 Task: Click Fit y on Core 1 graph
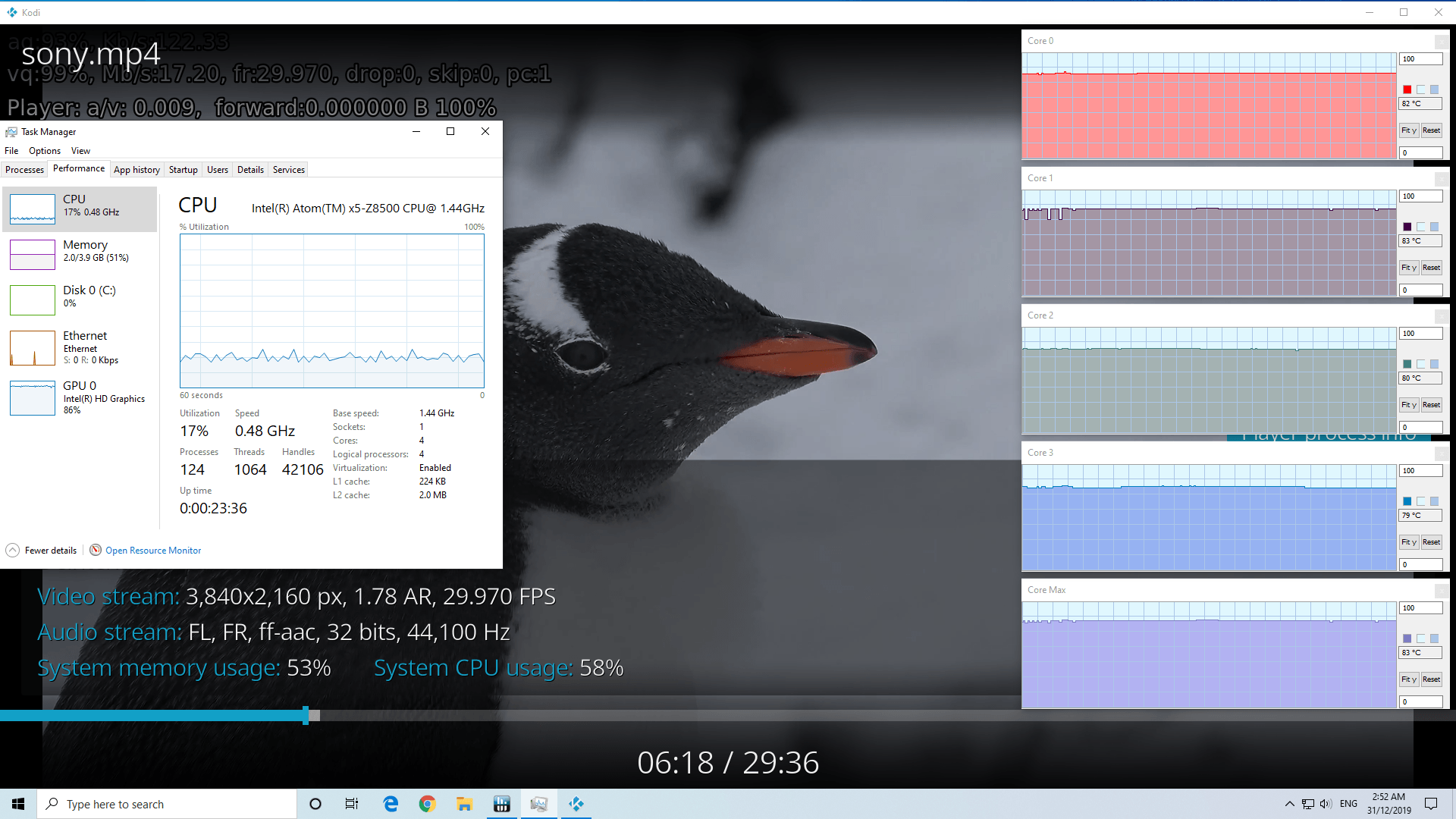click(1408, 268)
